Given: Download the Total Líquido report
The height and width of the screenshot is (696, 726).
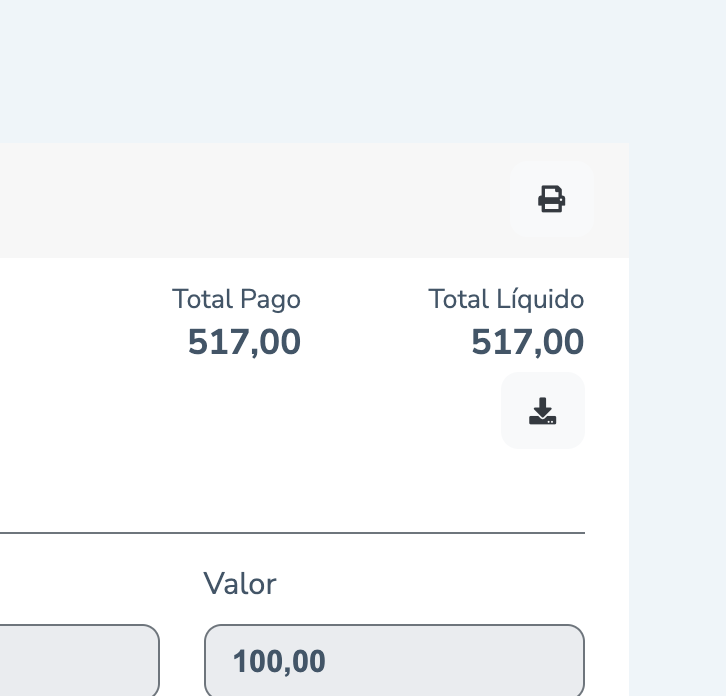Looking at the screenshot, I should 543,411.
